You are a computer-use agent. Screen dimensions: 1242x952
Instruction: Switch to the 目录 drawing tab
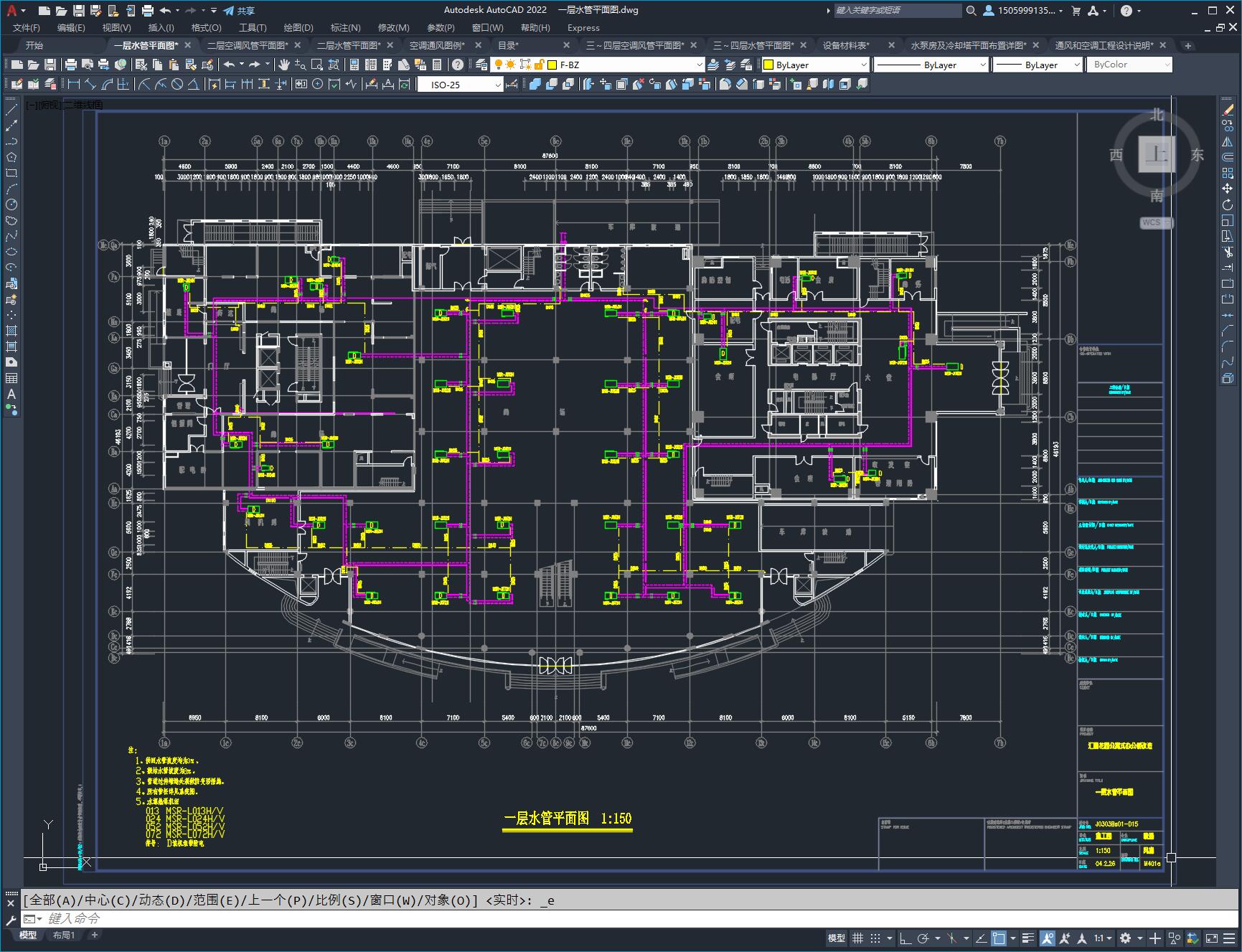pyautogui.click(x=508, y=45)
